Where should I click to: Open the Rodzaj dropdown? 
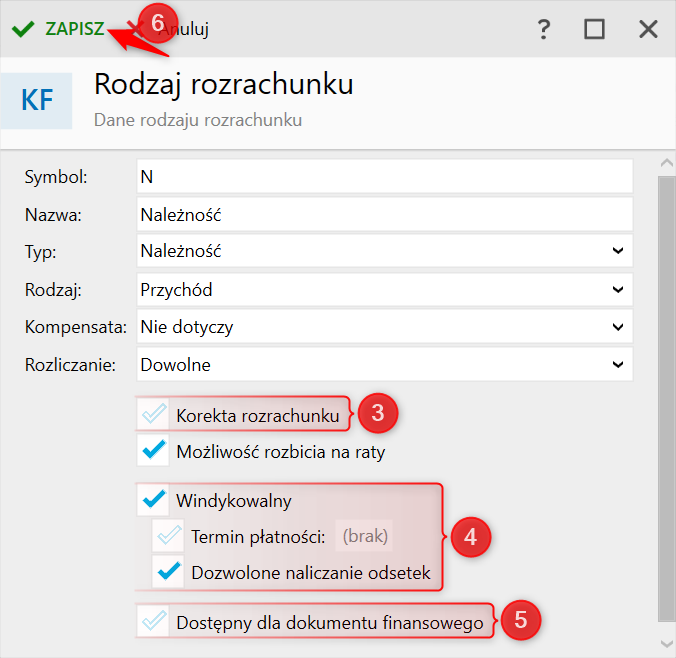click(385, 289)
